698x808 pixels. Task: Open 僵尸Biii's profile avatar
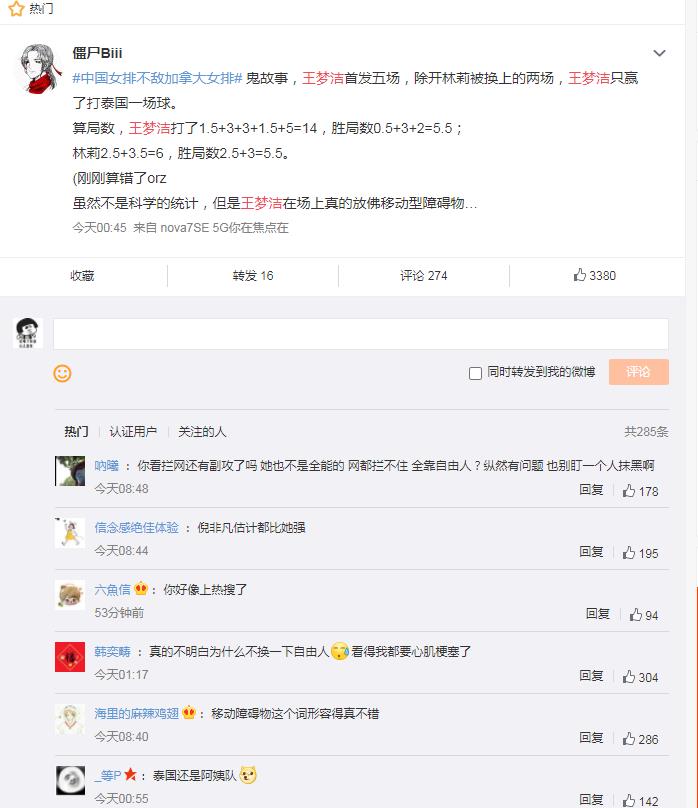click(x=38, y=70)
